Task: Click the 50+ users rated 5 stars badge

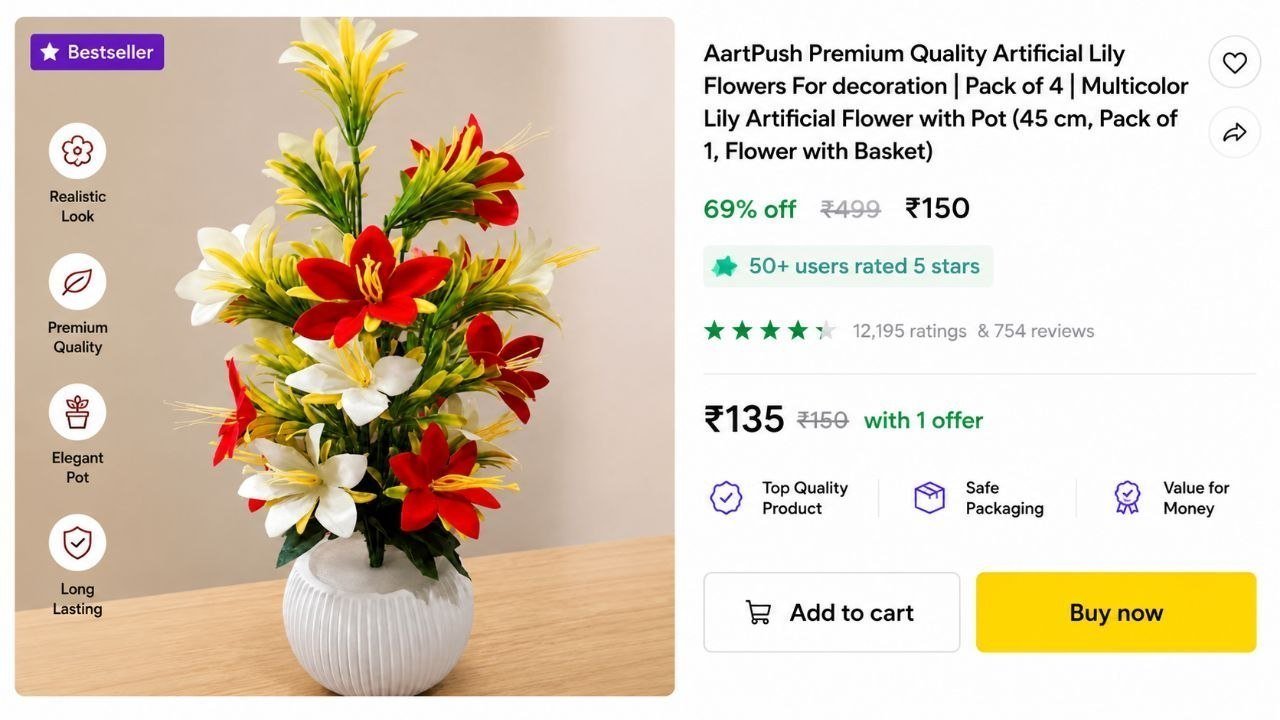Action: pos(848,266)
